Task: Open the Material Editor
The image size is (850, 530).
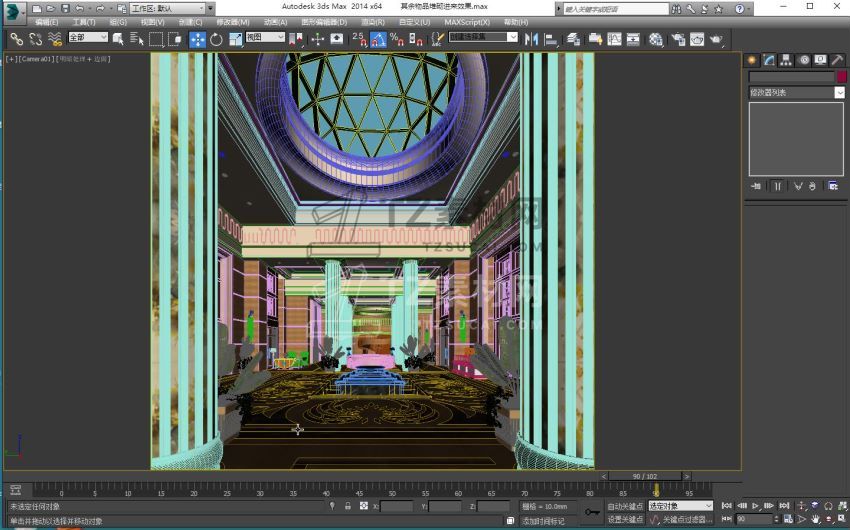Action: click(656, 40)
